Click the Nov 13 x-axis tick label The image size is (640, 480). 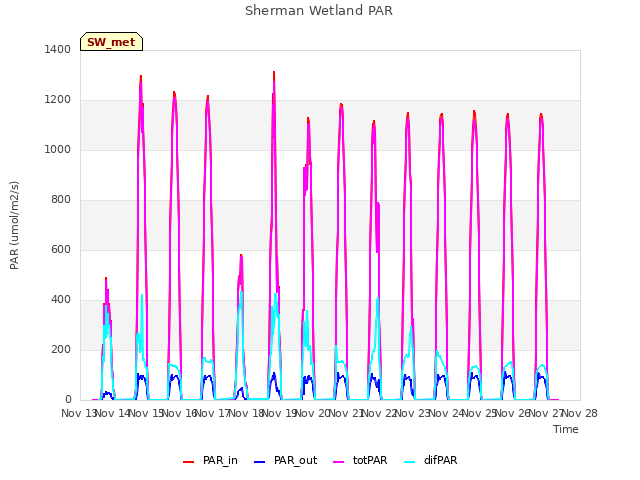pos(78,413)
